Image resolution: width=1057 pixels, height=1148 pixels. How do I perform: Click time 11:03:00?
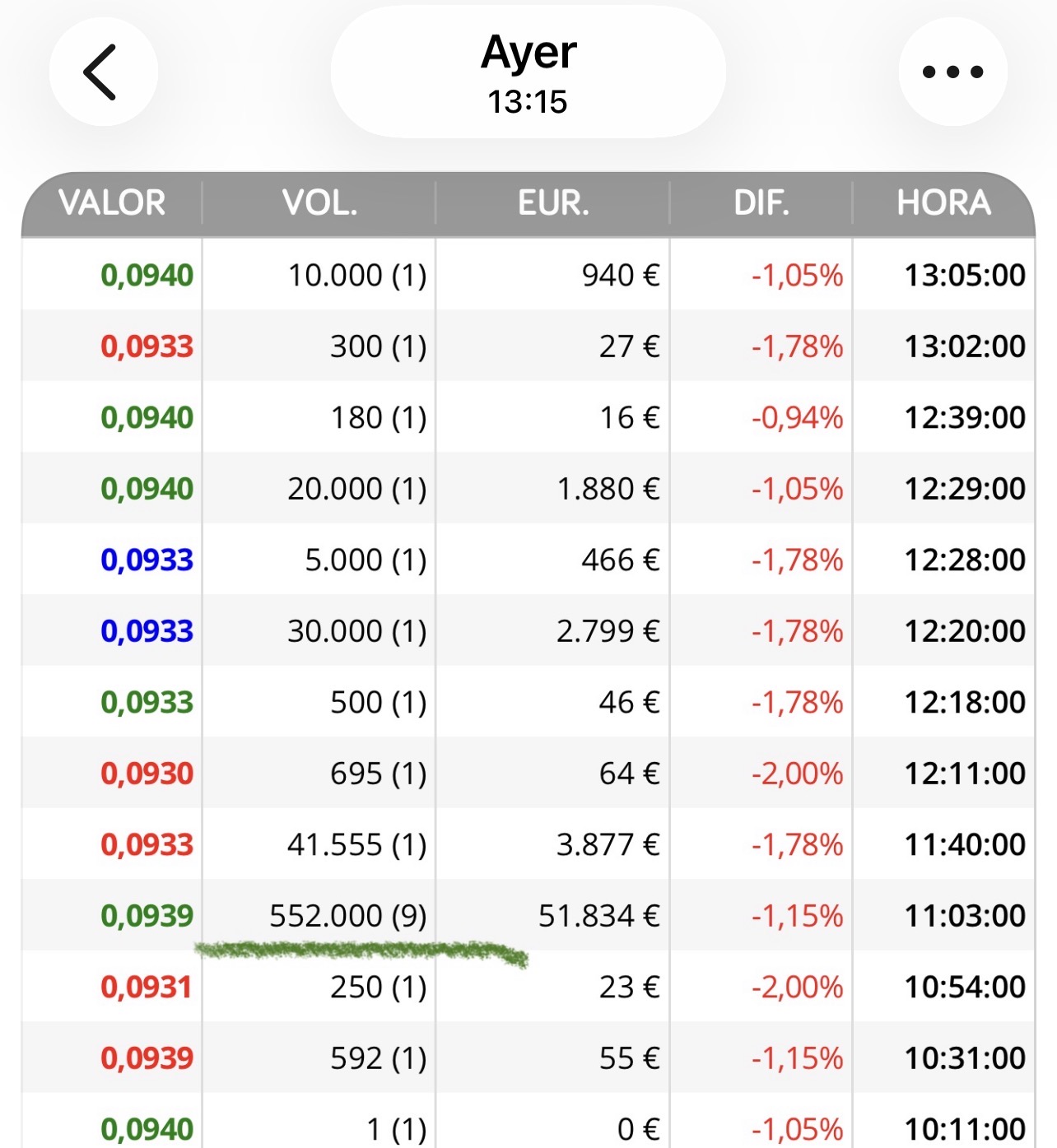(965, 916)
